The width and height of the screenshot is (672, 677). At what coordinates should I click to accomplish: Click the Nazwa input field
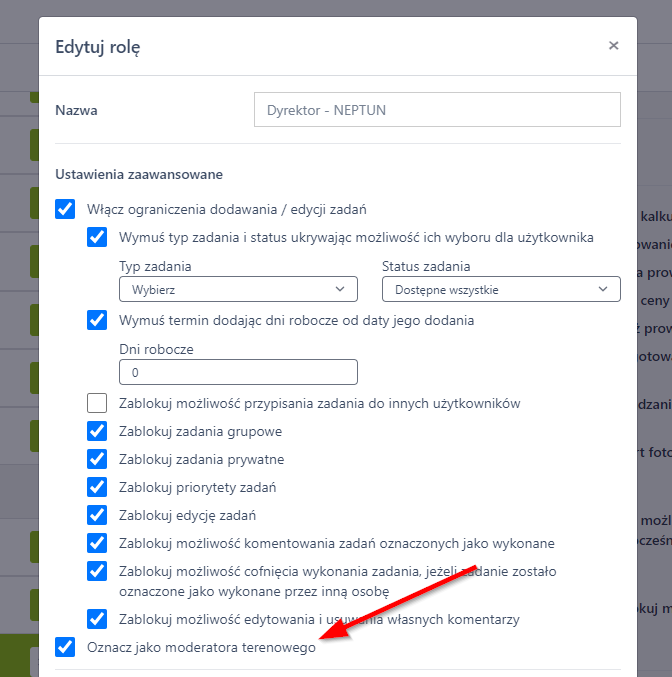(x=437, y=110)
